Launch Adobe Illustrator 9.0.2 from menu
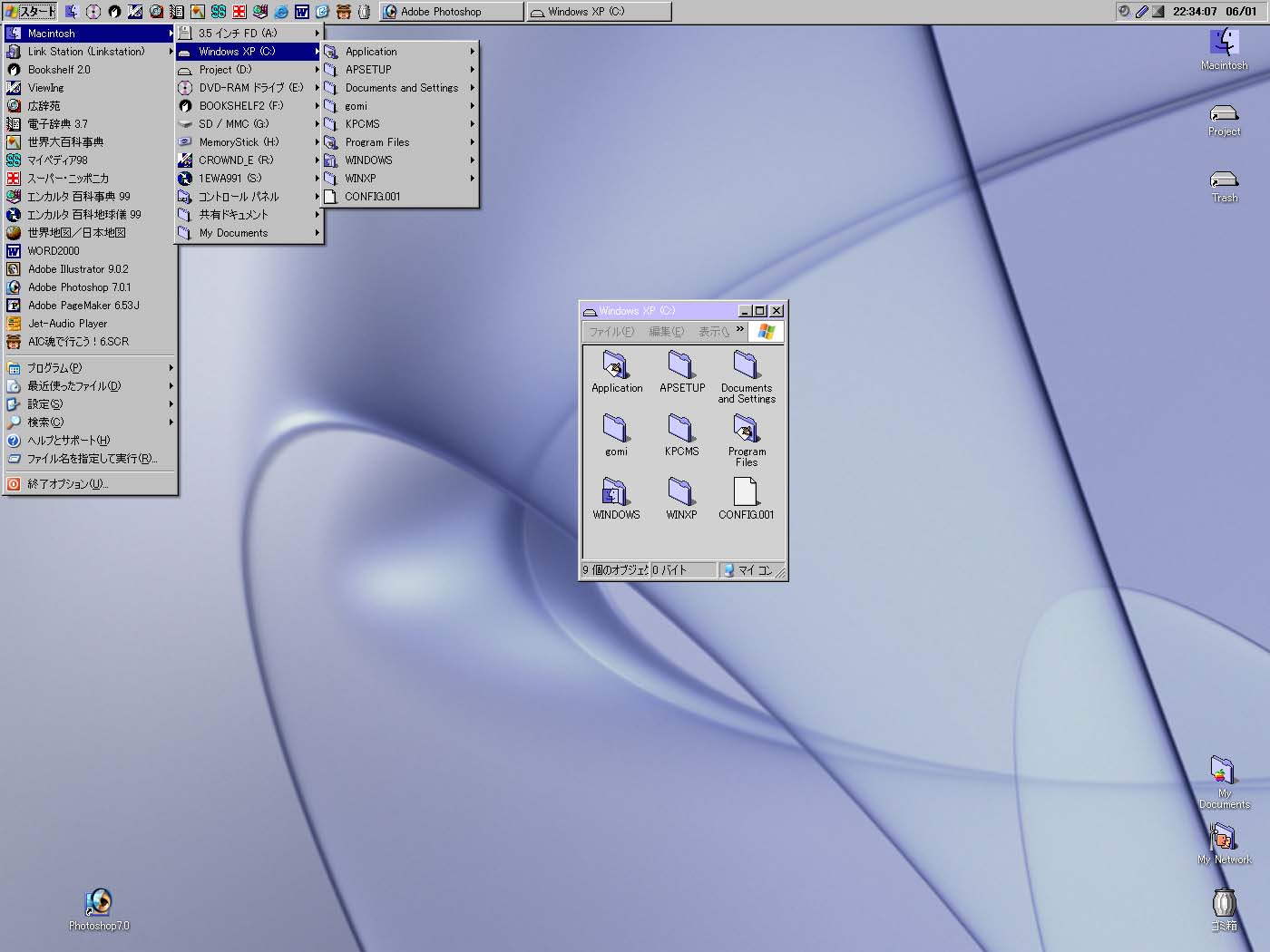The image size is (1270, 952). point(89,268)
